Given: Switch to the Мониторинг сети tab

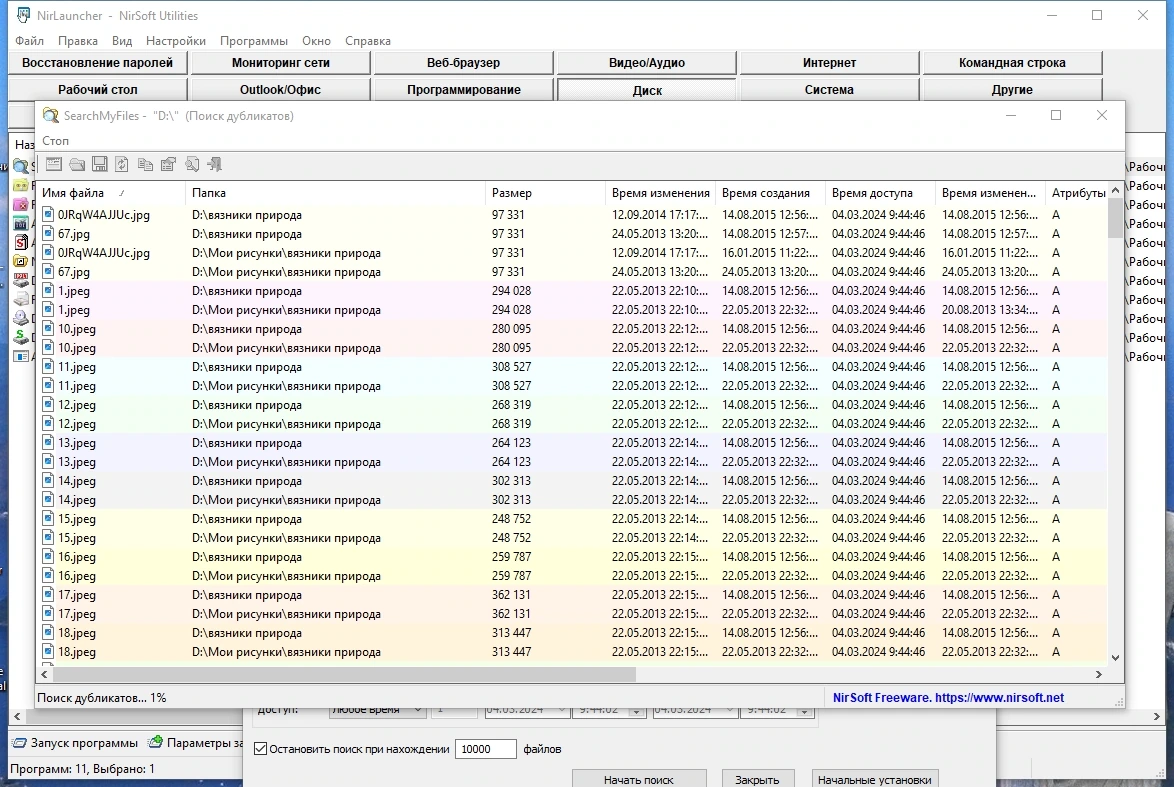Looking at the screenshot, I should [281, 63].
